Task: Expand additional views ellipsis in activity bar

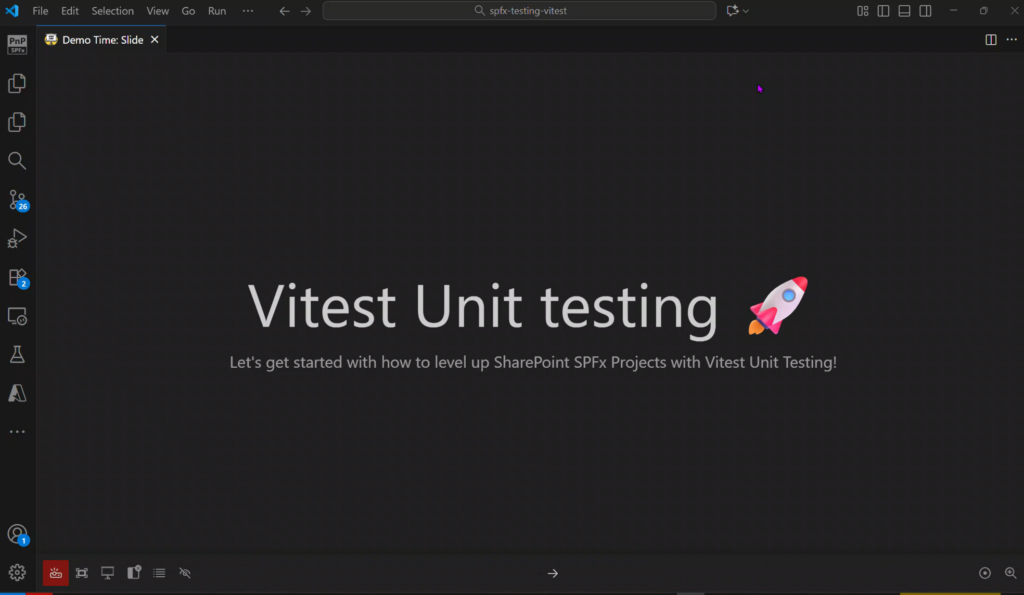Action: (17, 432)
